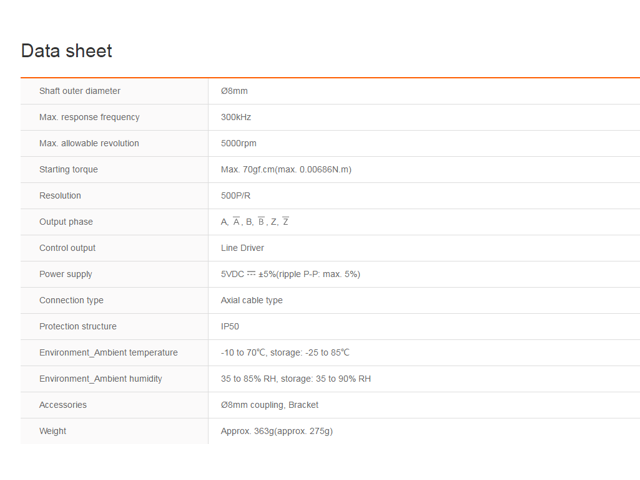640x480 pixels.
Task: Click the Environment_Ambient temperature label
Action: pyautogui.click(x=109, y=352)
